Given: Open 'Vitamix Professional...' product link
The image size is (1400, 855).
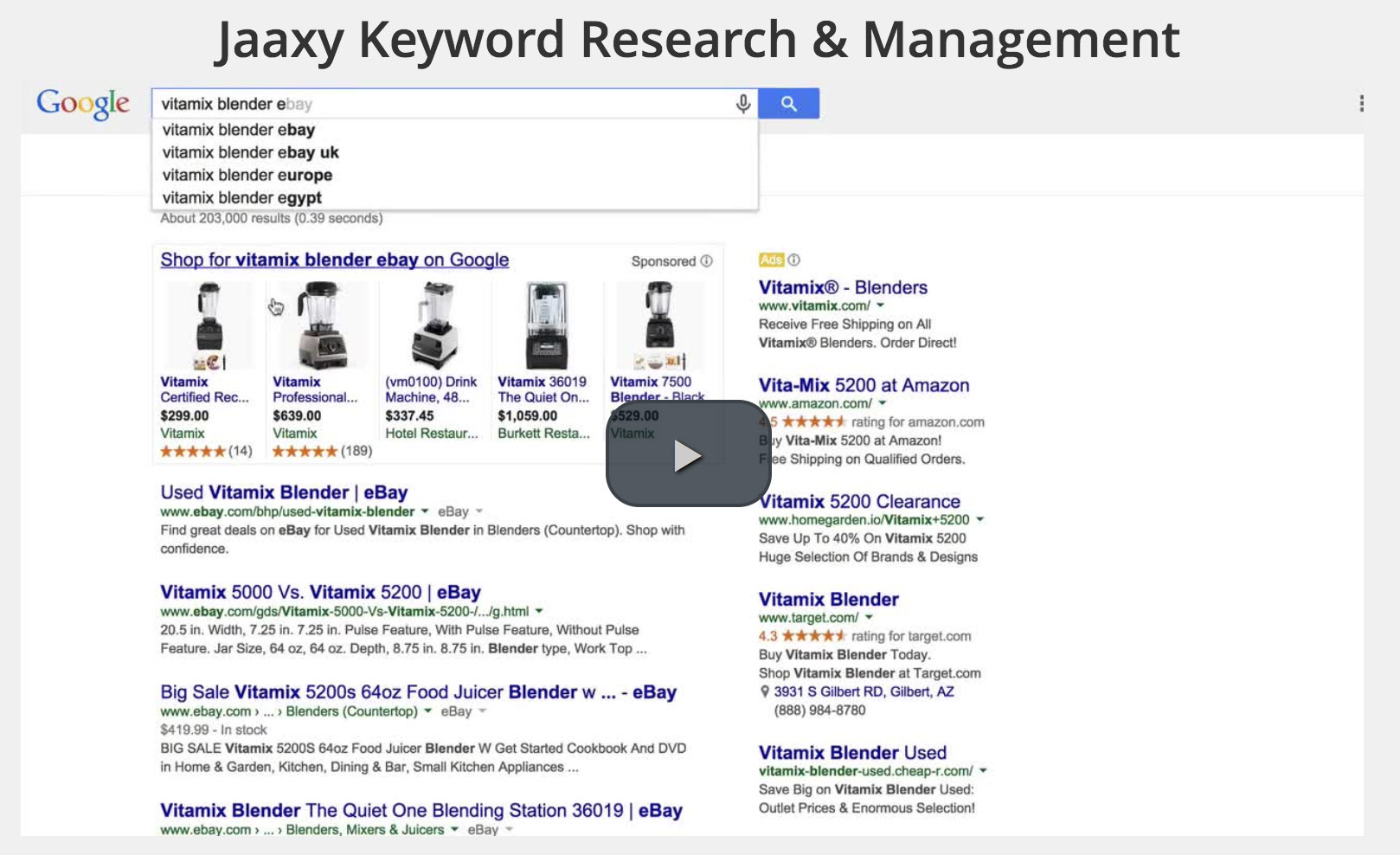Looking at the screenshot, I should [x=315, y=389].
